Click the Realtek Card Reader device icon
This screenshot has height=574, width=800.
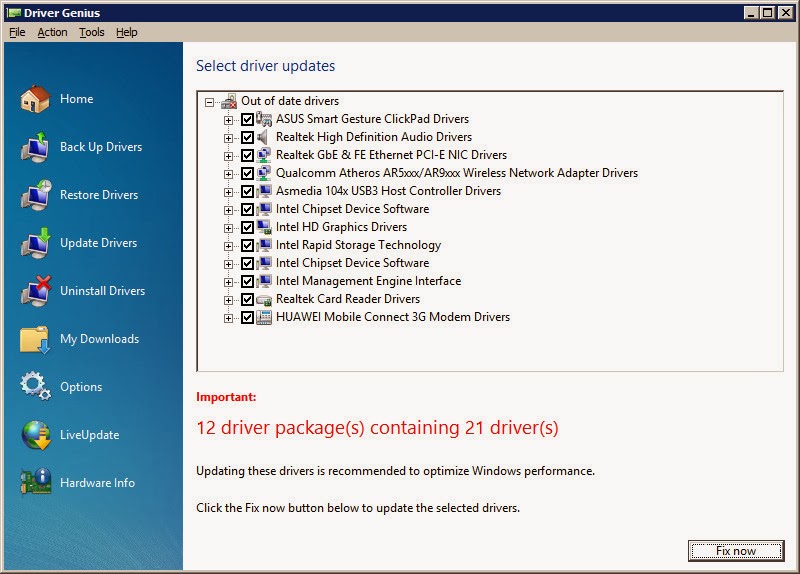(264, 300)
